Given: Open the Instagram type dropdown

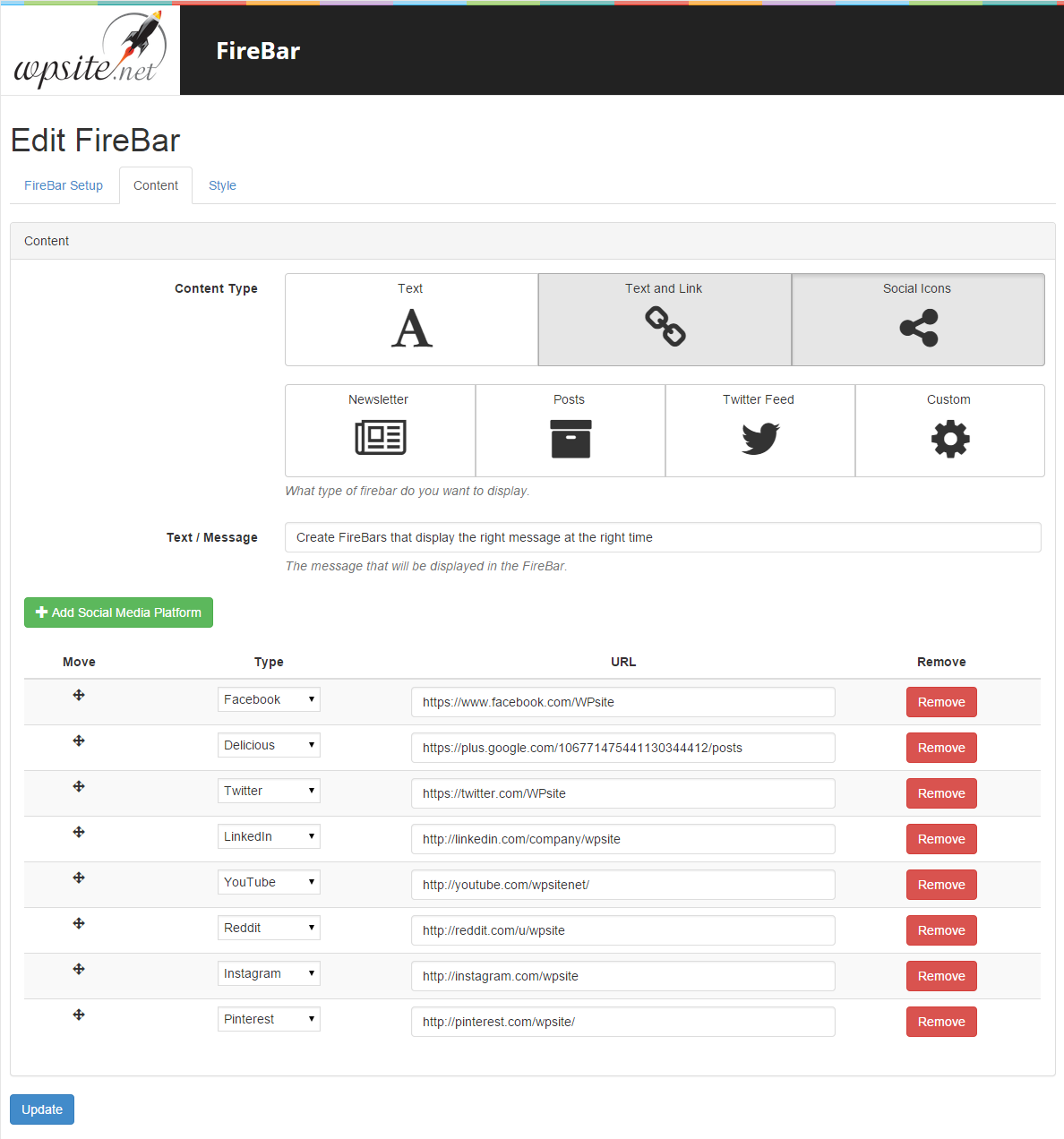Looking at the screenshot, I should pyautogui.click(x=269, y=973).
